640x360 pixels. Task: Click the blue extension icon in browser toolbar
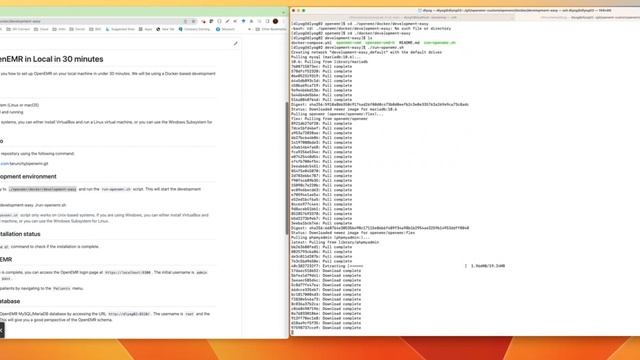[243, 21]
